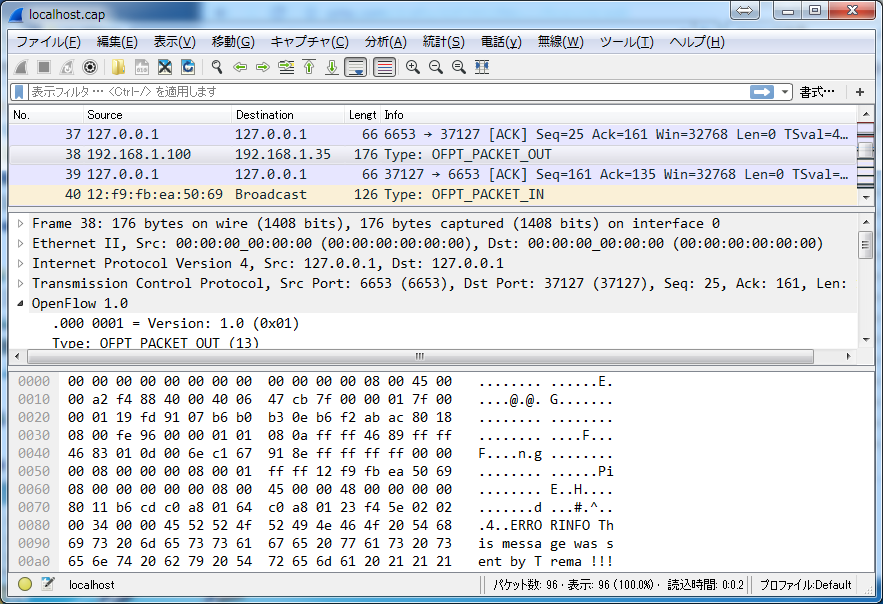883x604 pixels.
Task: Jump to last packet icon
Action: pos(332,68)
